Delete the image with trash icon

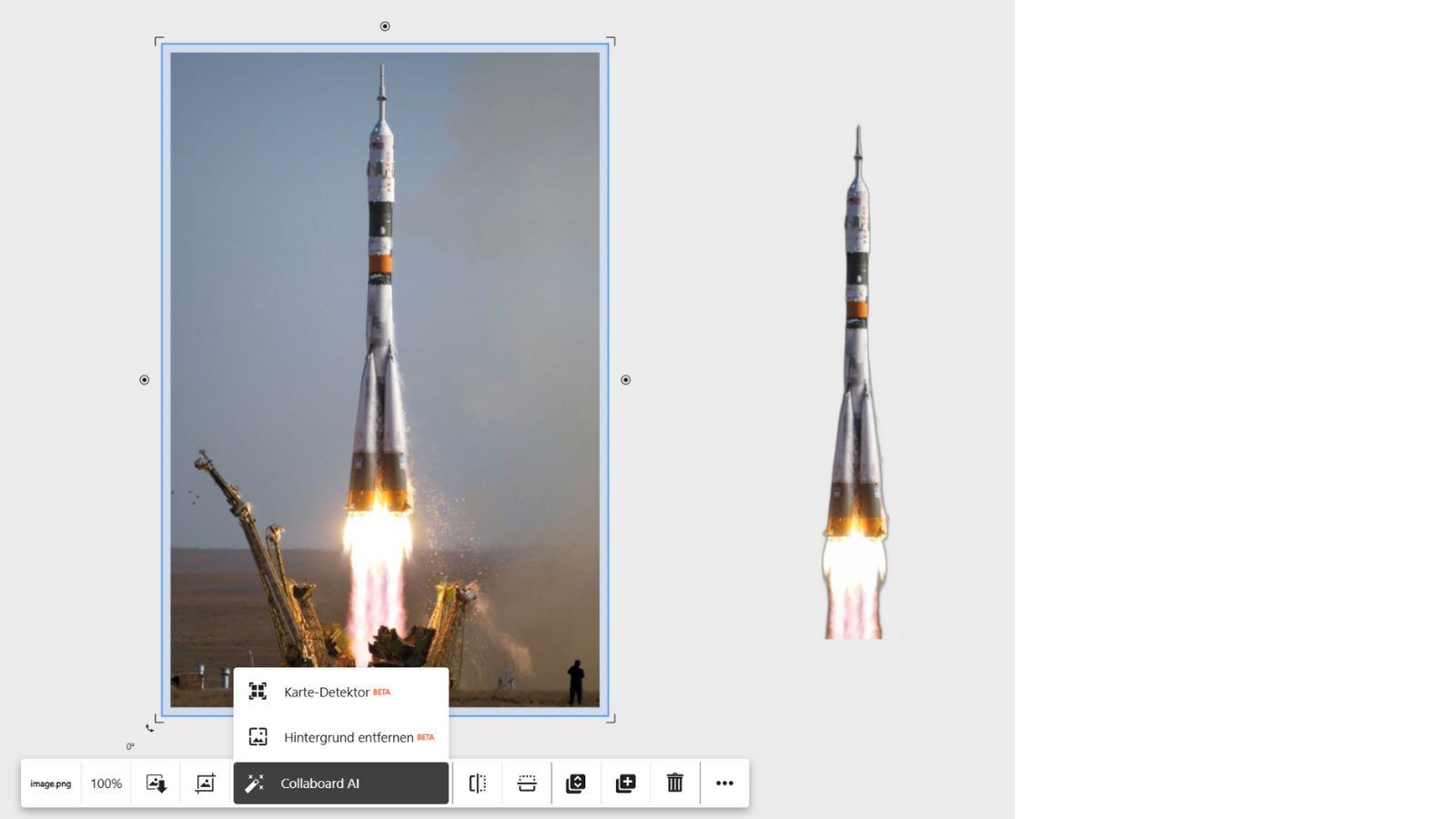point(674,784)
